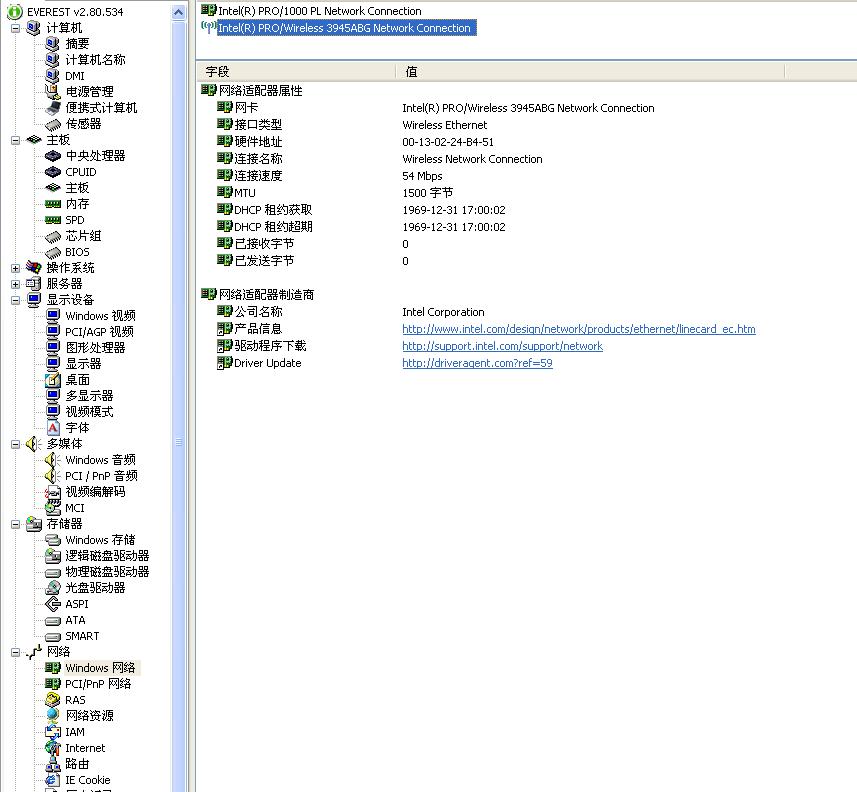857x792 pixels.
Task: Click the CPUID icon in the tree
Action: click(53, 172)
